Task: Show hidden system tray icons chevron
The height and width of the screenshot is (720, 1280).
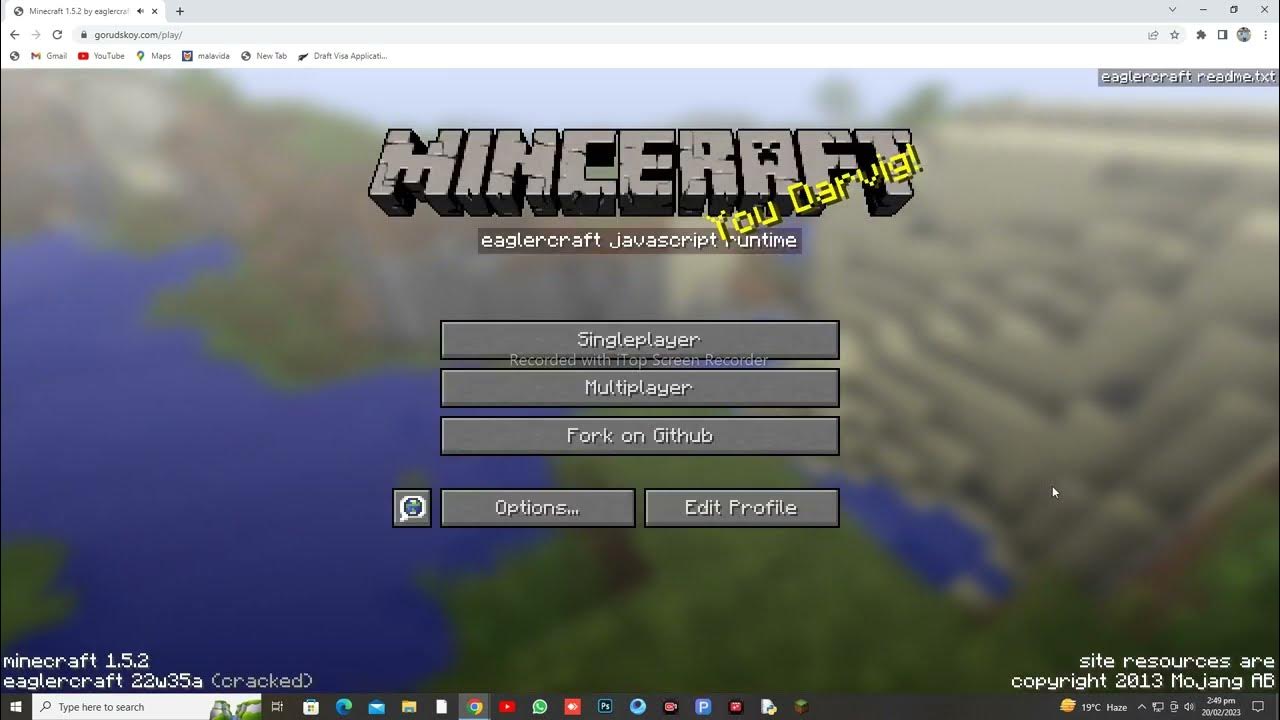Action: tap(1144, 707)
